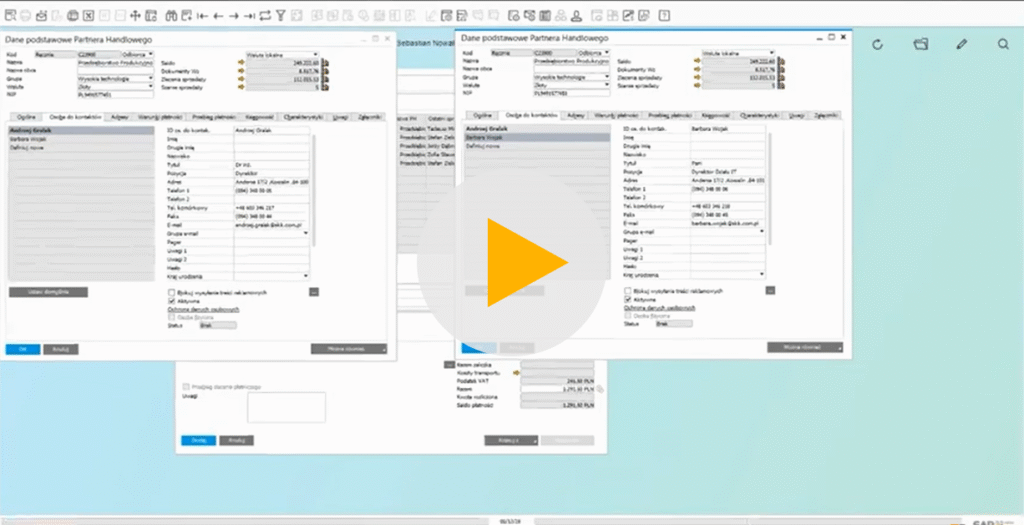Enable 'Blokuj wysyłanie treści reklamowych' in left window
Screen dimensions: 1024x525
[x=171, y=291]
